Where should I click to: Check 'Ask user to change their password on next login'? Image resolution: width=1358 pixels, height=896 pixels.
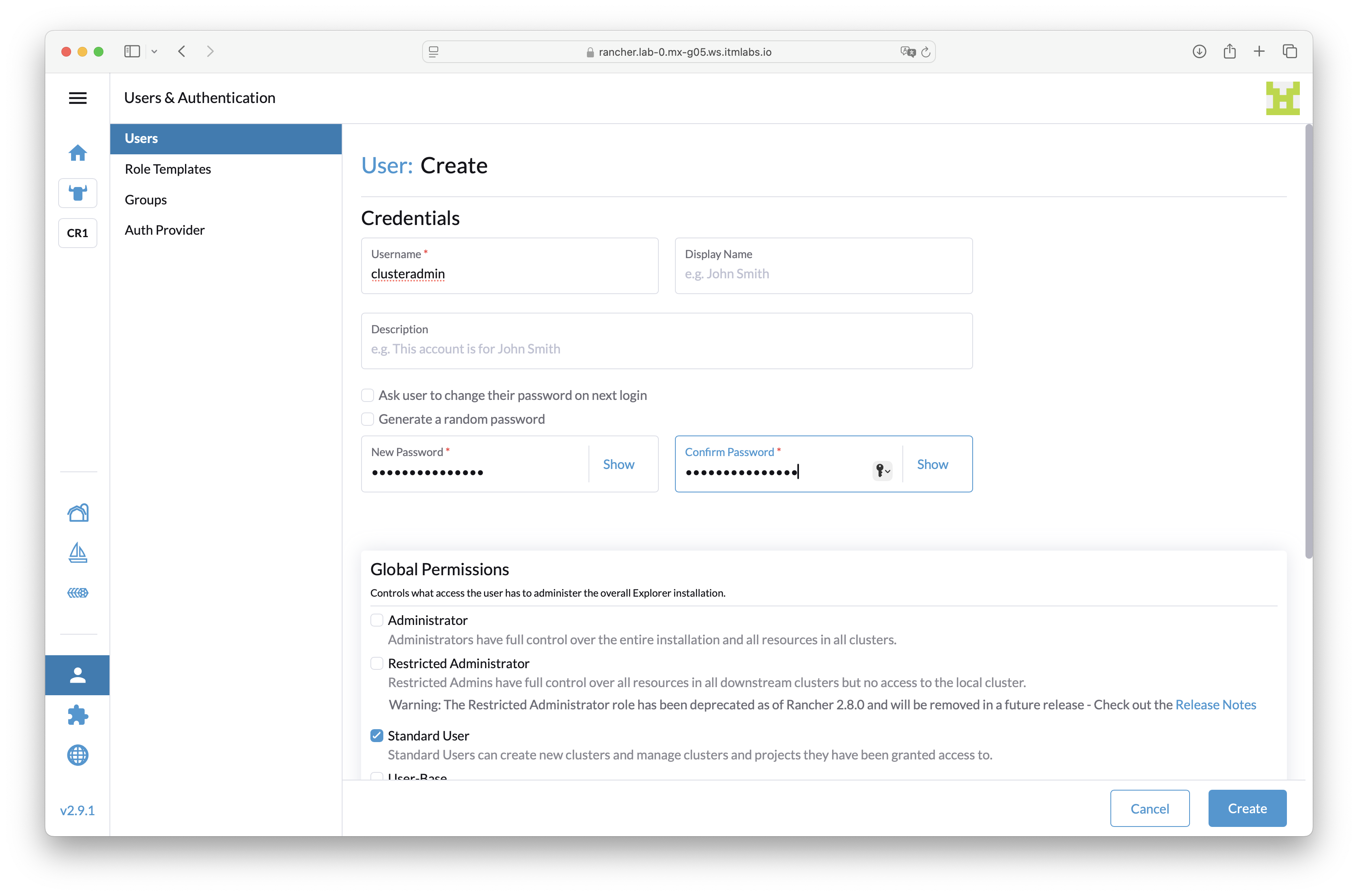coord(367,395)
